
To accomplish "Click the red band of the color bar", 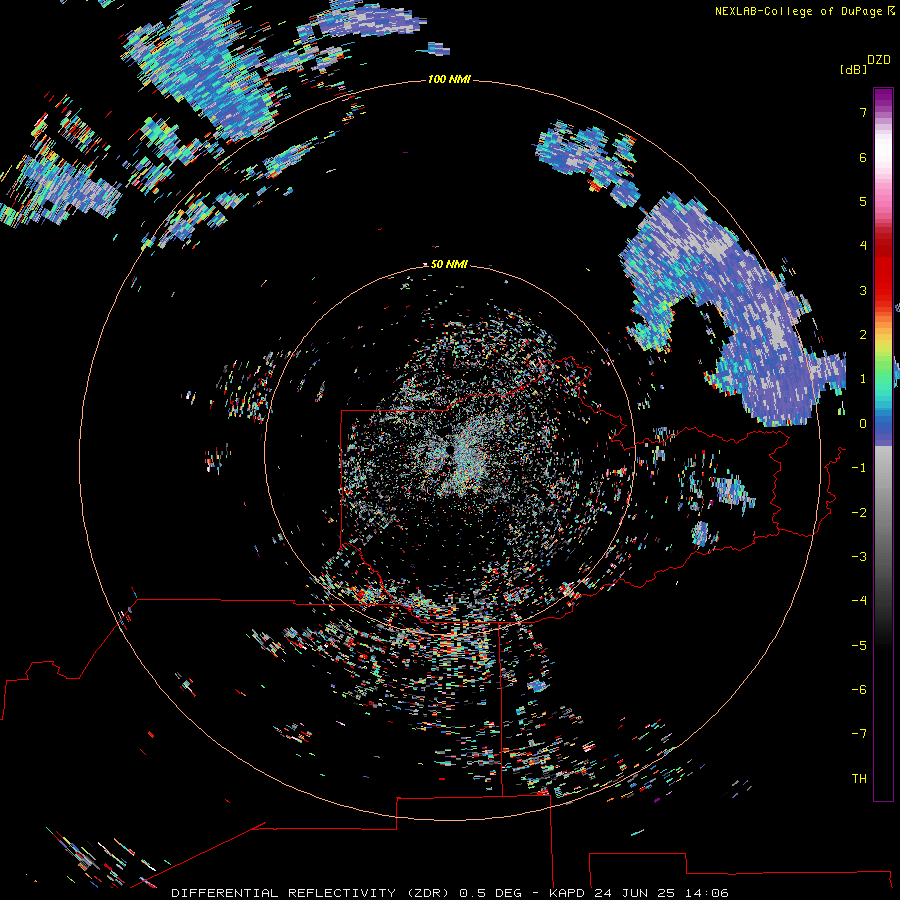I will (883, 270).
